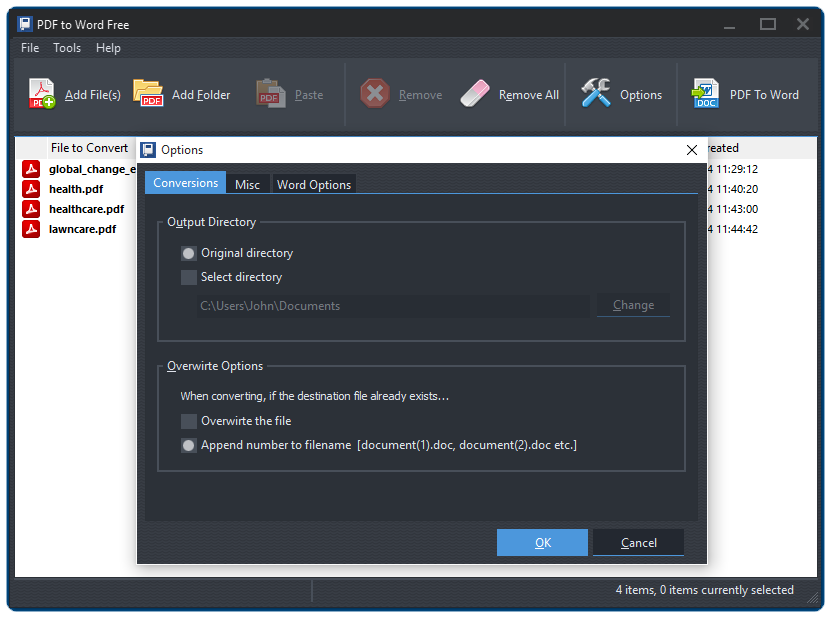Click the Add File(s) label
The height and width of the screenshot is (617, 830).
pyautogui.click(x=93, y=95)
